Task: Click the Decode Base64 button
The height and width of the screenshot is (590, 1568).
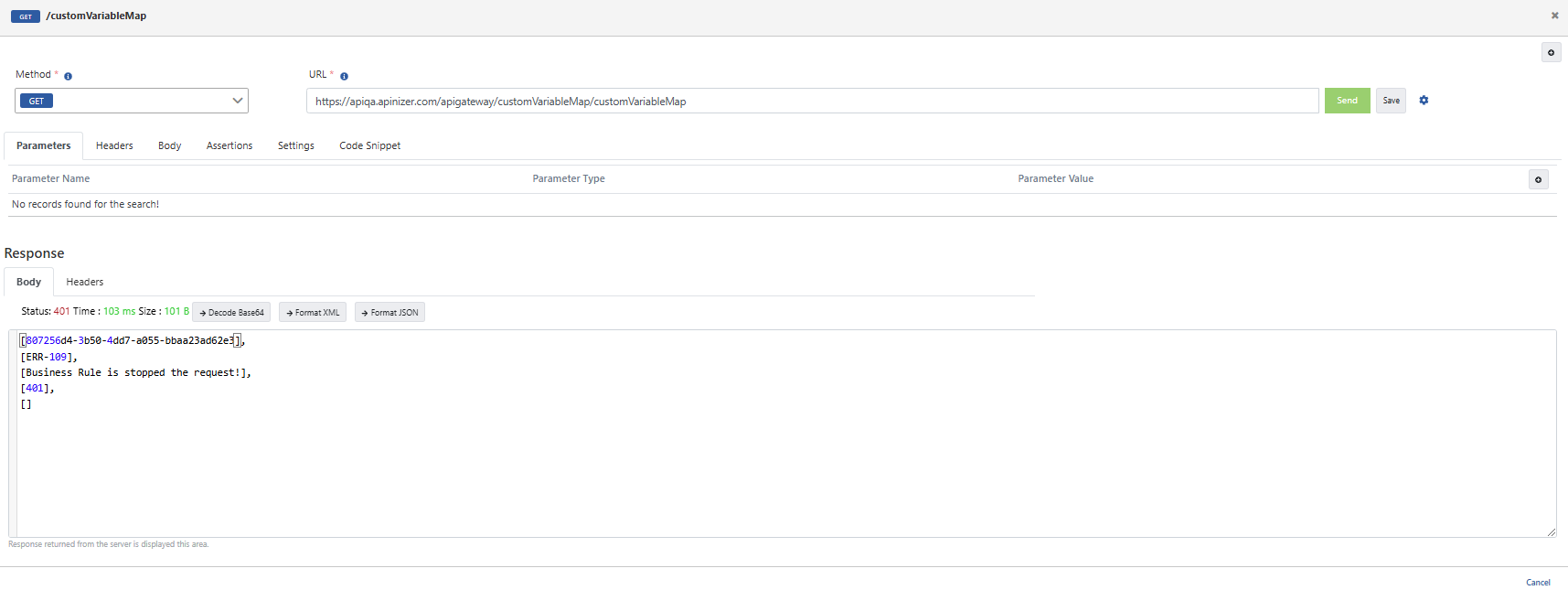Action: pyautogui.click(x=231, y=313)
